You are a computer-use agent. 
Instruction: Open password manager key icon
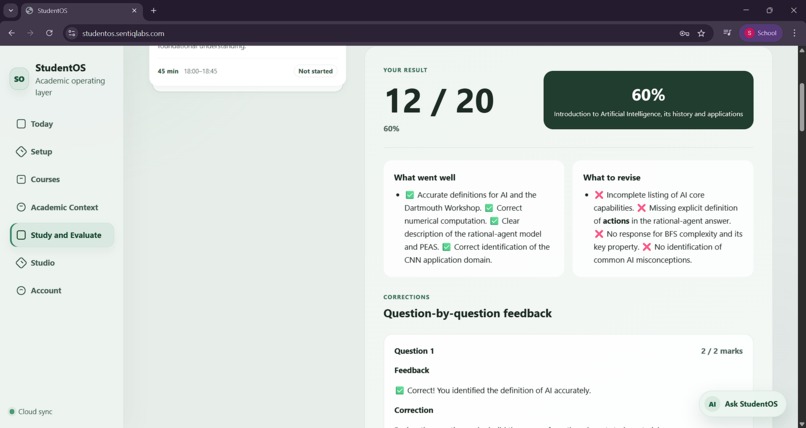pos(684,33)
